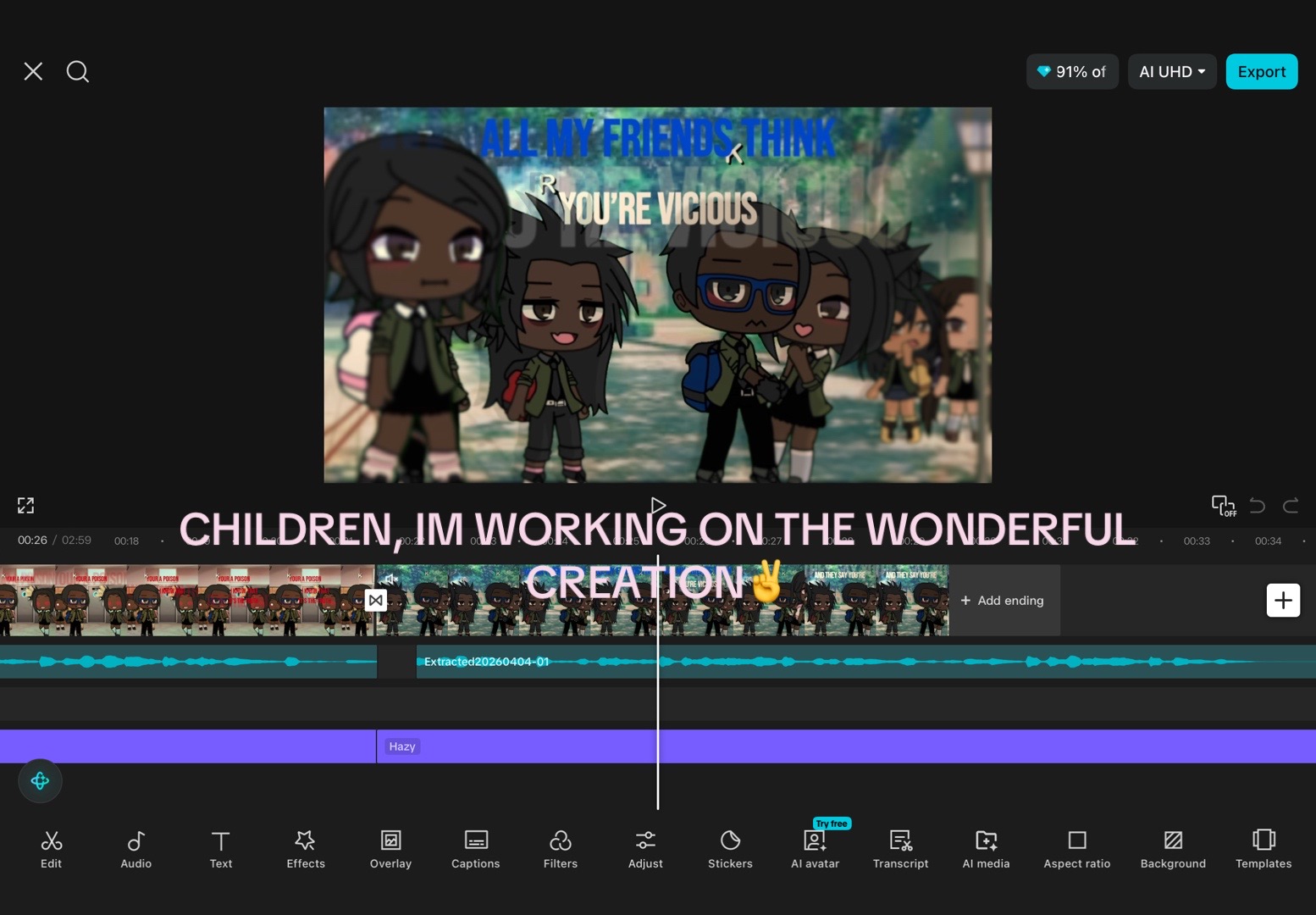This screenshot has height=915, width=1316.
Task: Open the Effects tool
Action: coord(306,850)
